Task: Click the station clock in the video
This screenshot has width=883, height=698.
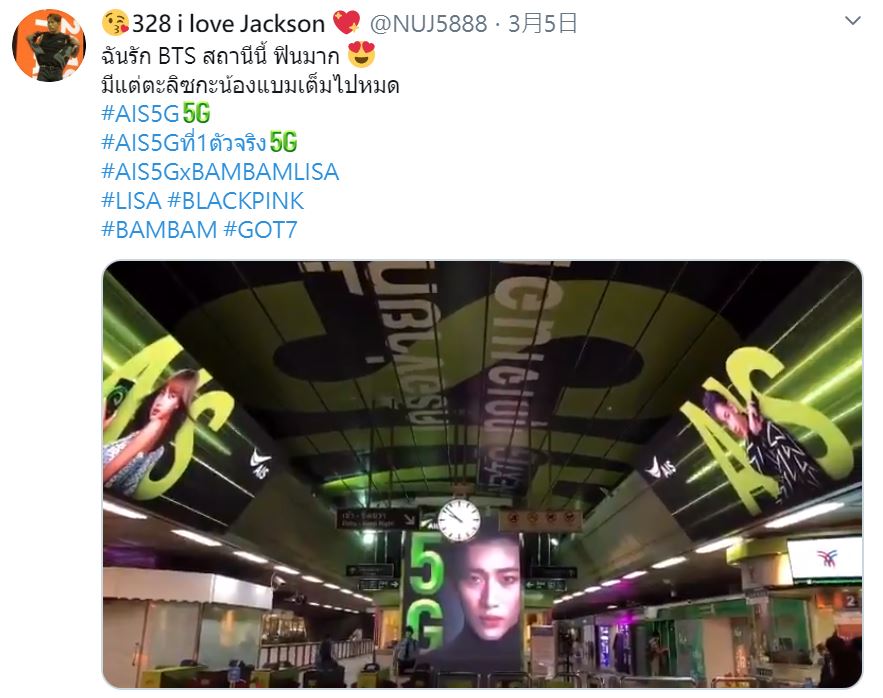Action: click(460, 519)
